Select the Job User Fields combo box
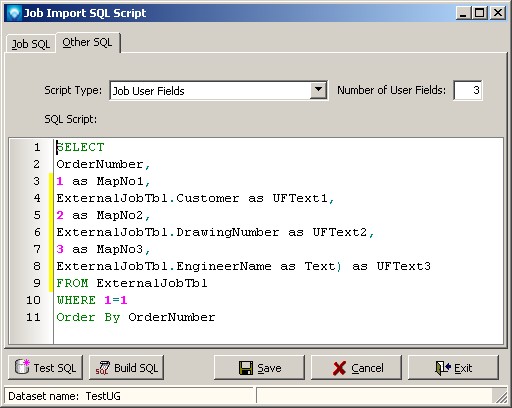This screenshot has width=512, height=408. [x=218, y=90]
